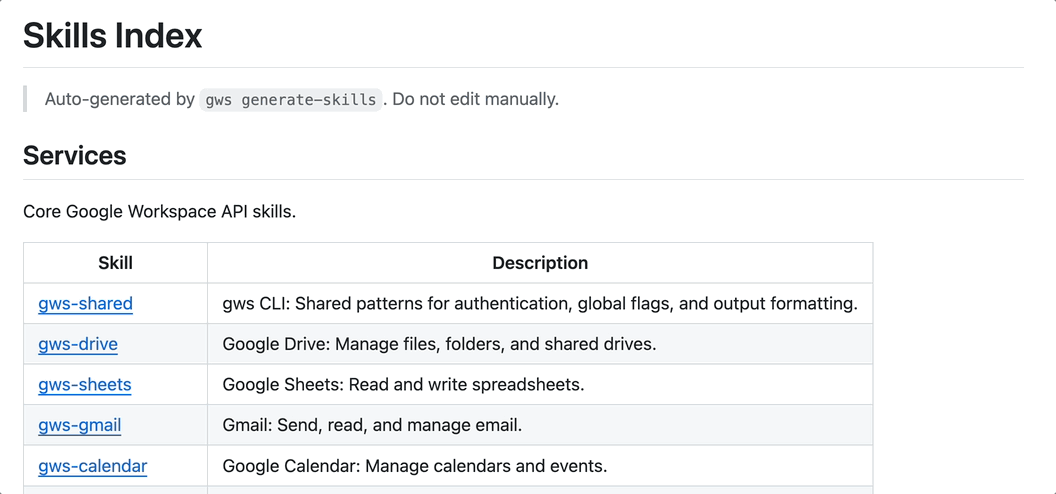The width and height of the screenshot is (1056, 494).
Task: Click the gws CLI shared patterns description
Action: tap(540, 303)
